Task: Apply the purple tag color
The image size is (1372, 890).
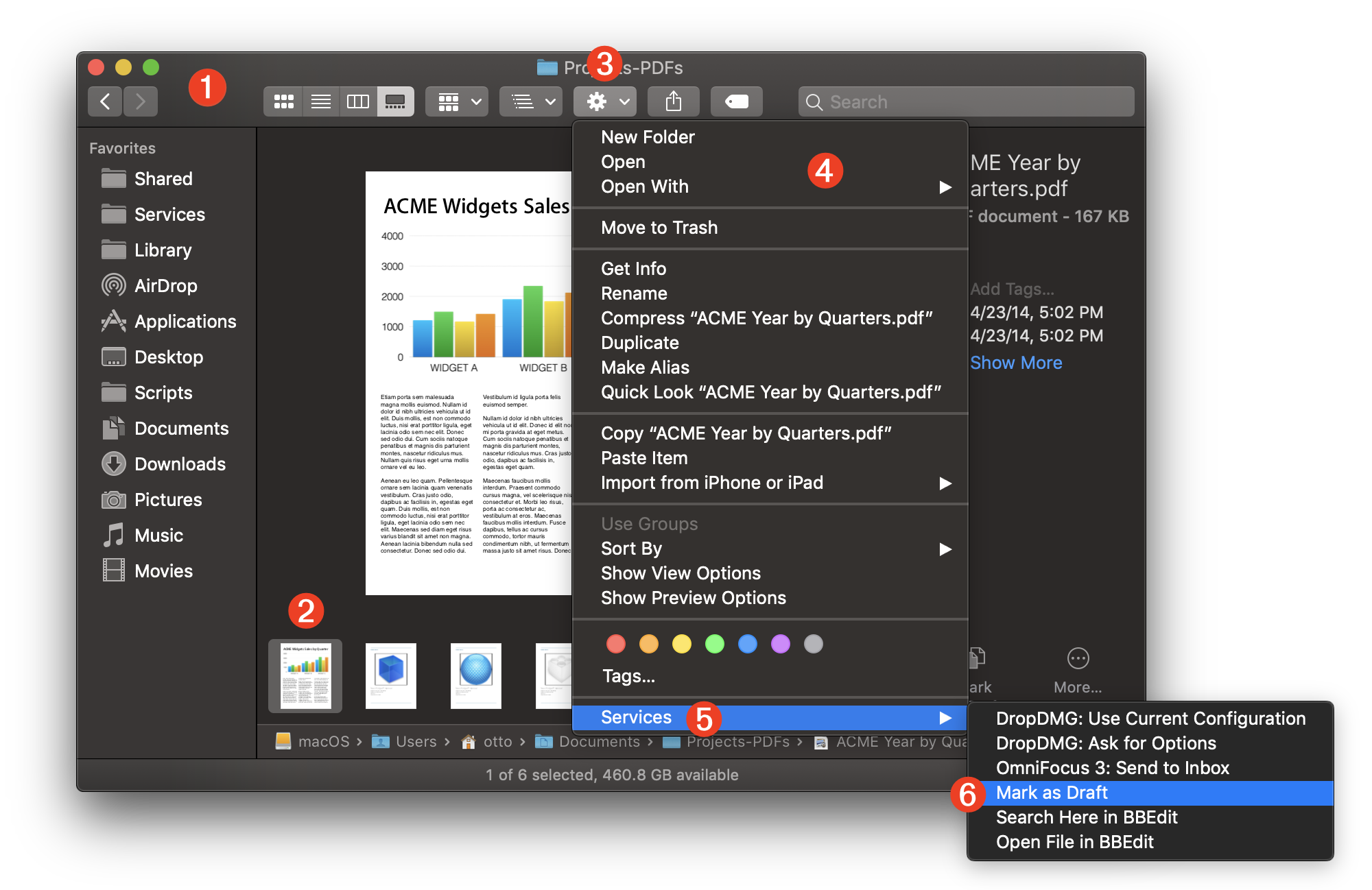Action: point(781,644)
